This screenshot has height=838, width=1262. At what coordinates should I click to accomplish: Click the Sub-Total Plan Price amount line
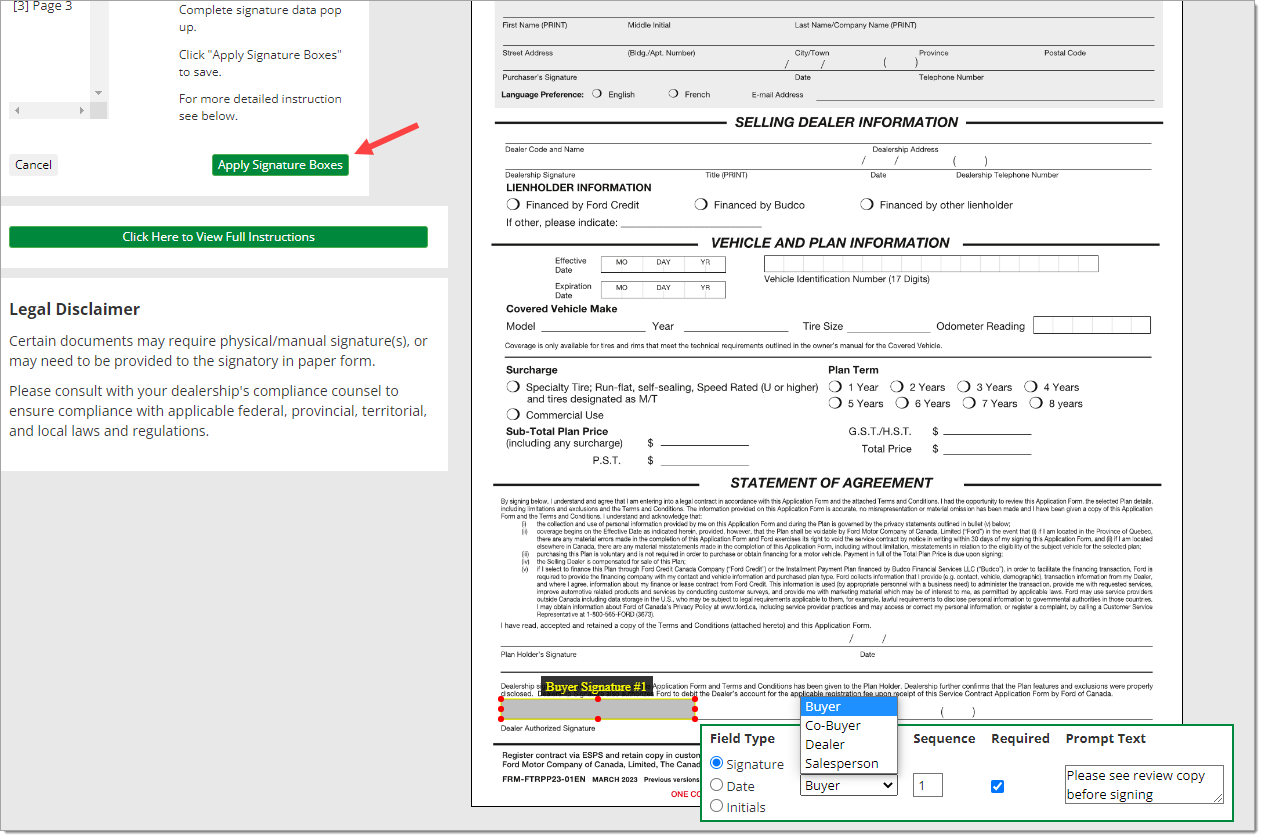(x=705, y=443)
